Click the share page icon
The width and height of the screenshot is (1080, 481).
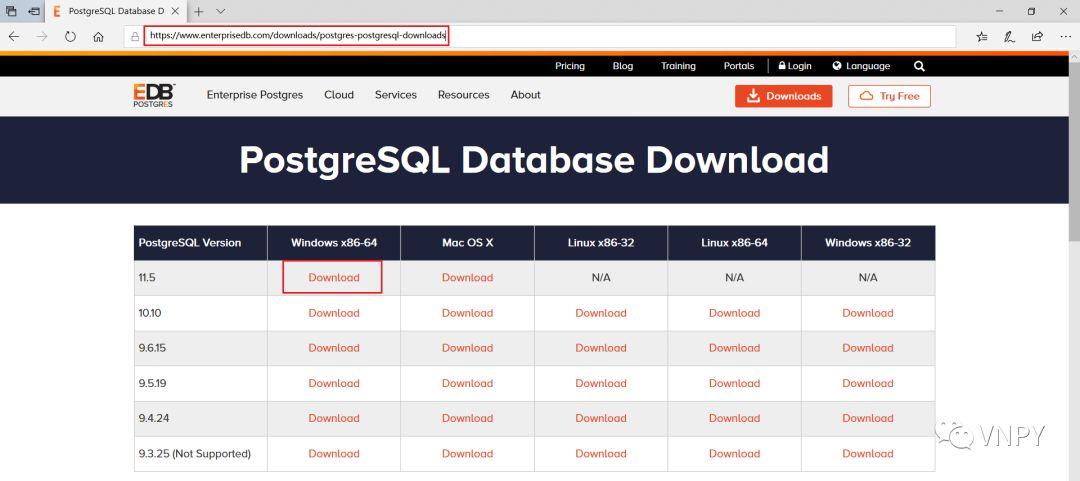[1037, 37]
